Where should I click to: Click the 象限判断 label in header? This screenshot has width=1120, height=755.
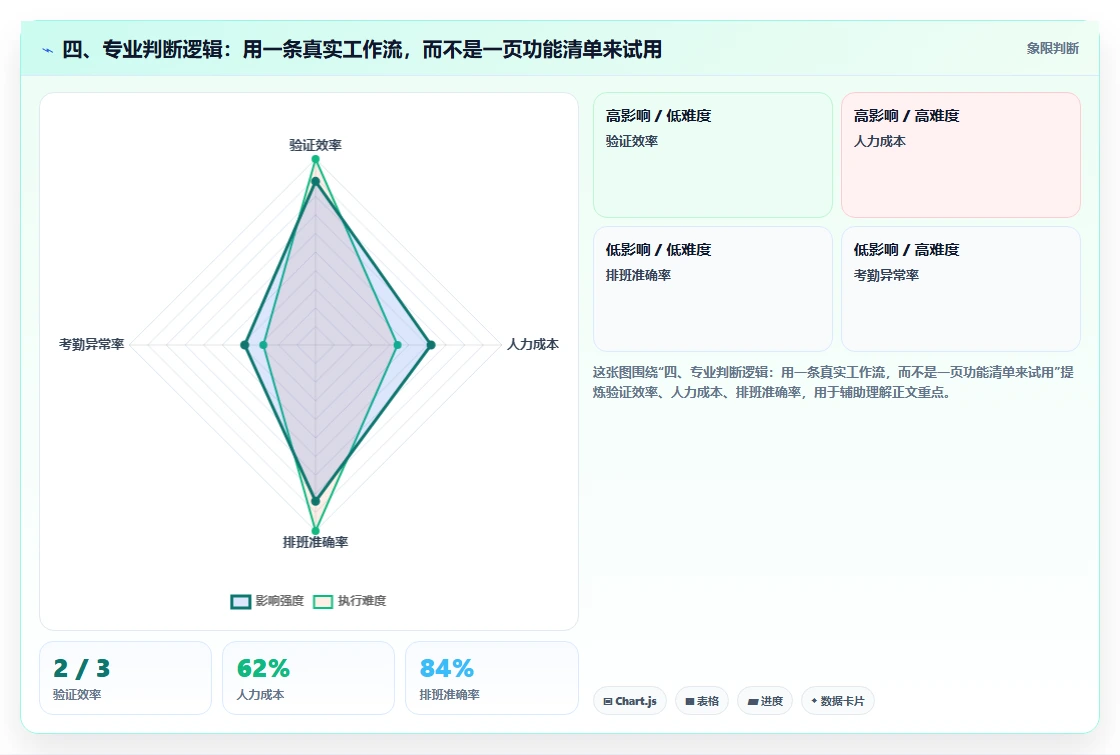(x=1052, y=49)
